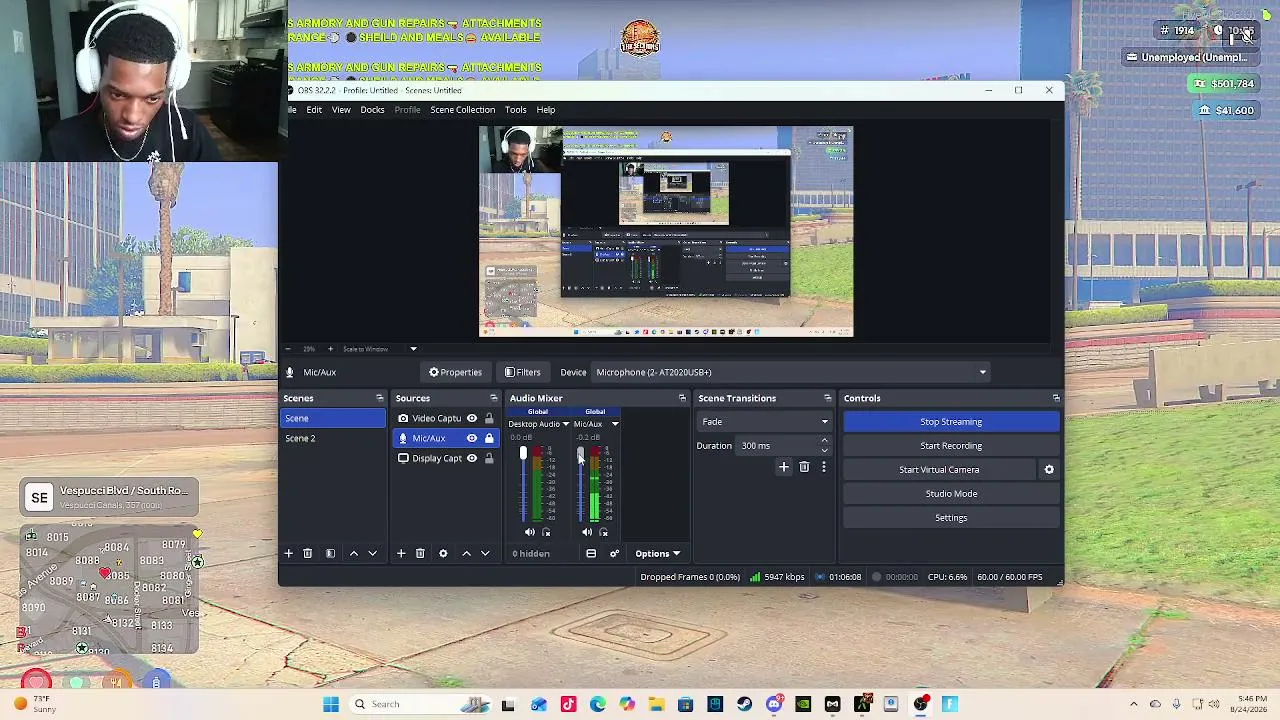The width and height of the screenshot is (1280, 720).
Task: Open advanced audio properties gears icon
Action: (614, 553)
